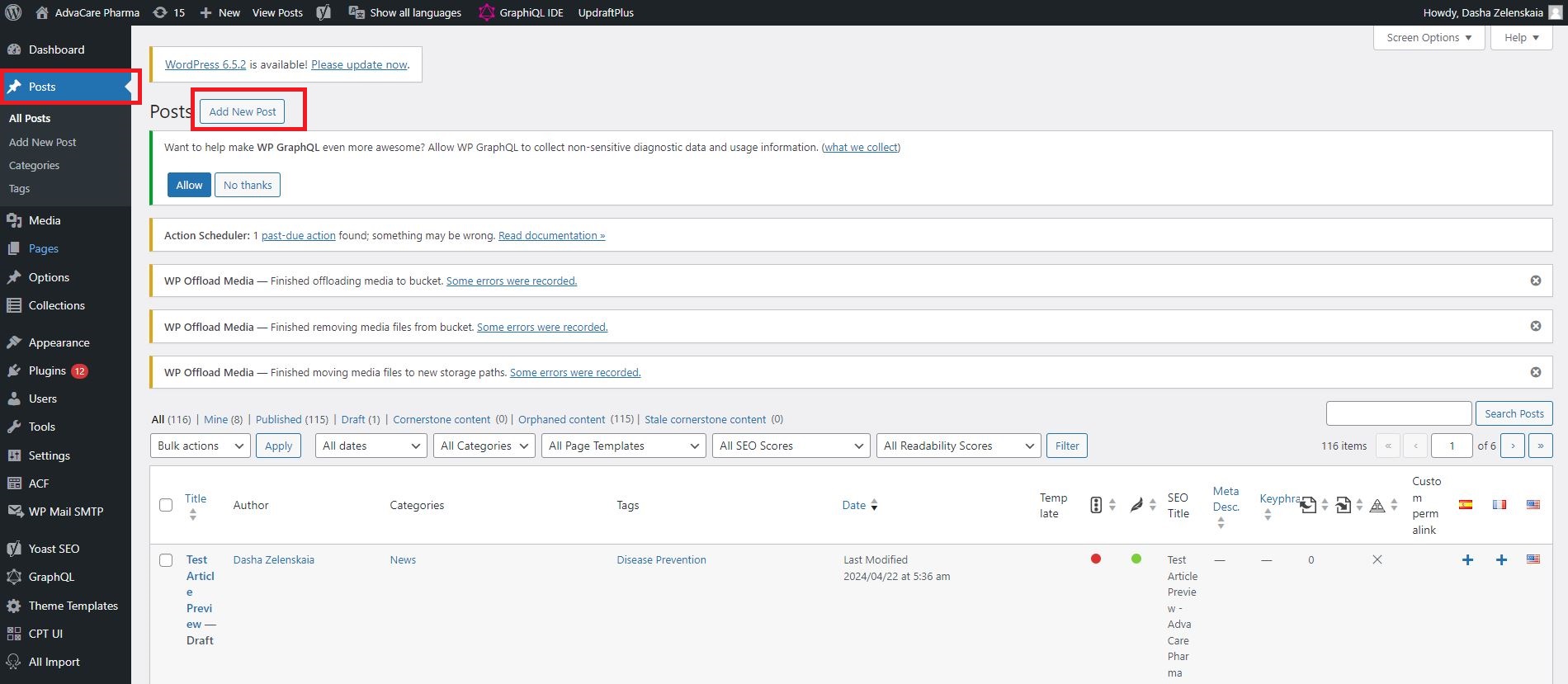
Task: Add French translation for Test Article Preview
Action: pyautogui.click(x=1501, y=560)
